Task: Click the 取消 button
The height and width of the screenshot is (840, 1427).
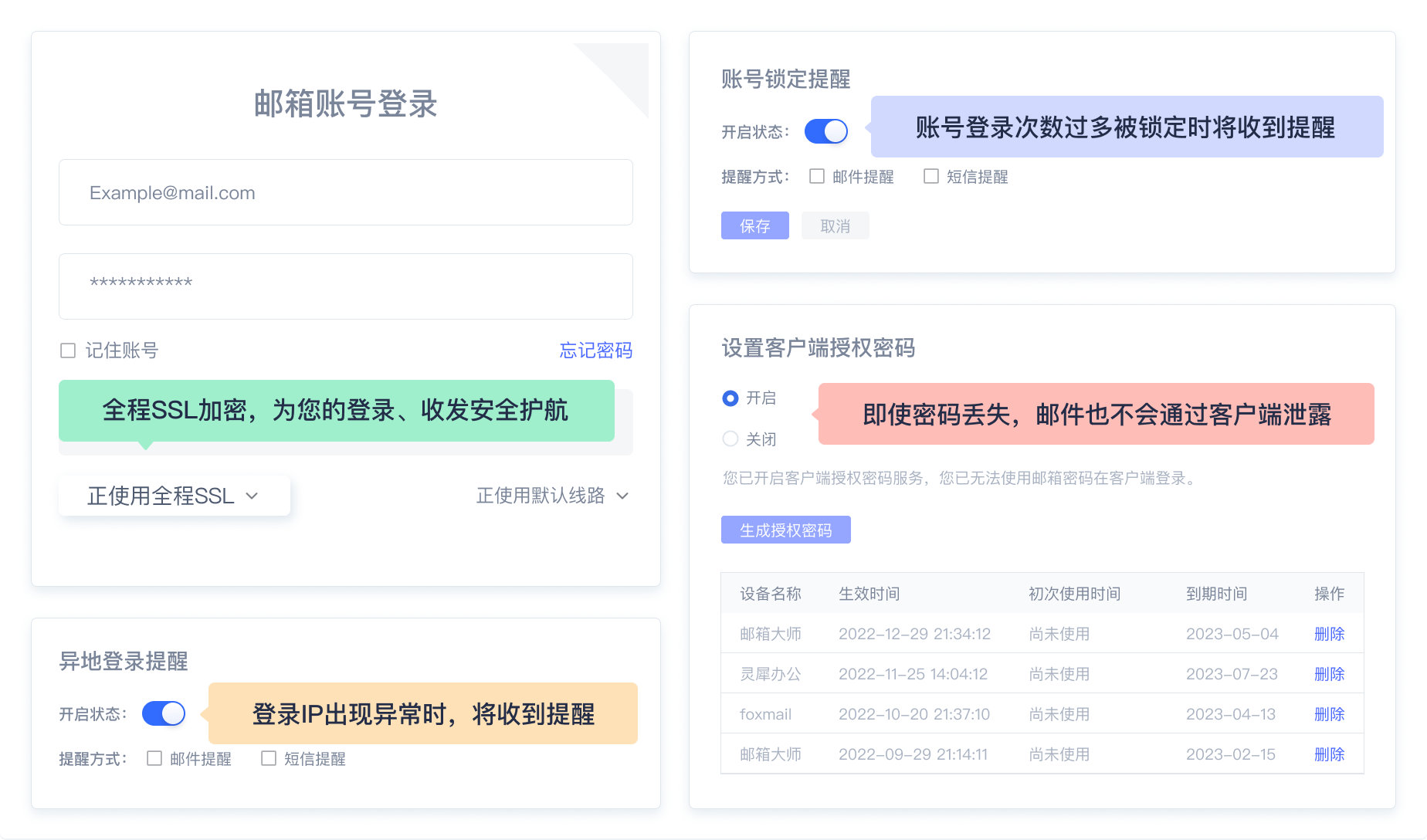Action: pyautogui.click(x=835, y=225)
